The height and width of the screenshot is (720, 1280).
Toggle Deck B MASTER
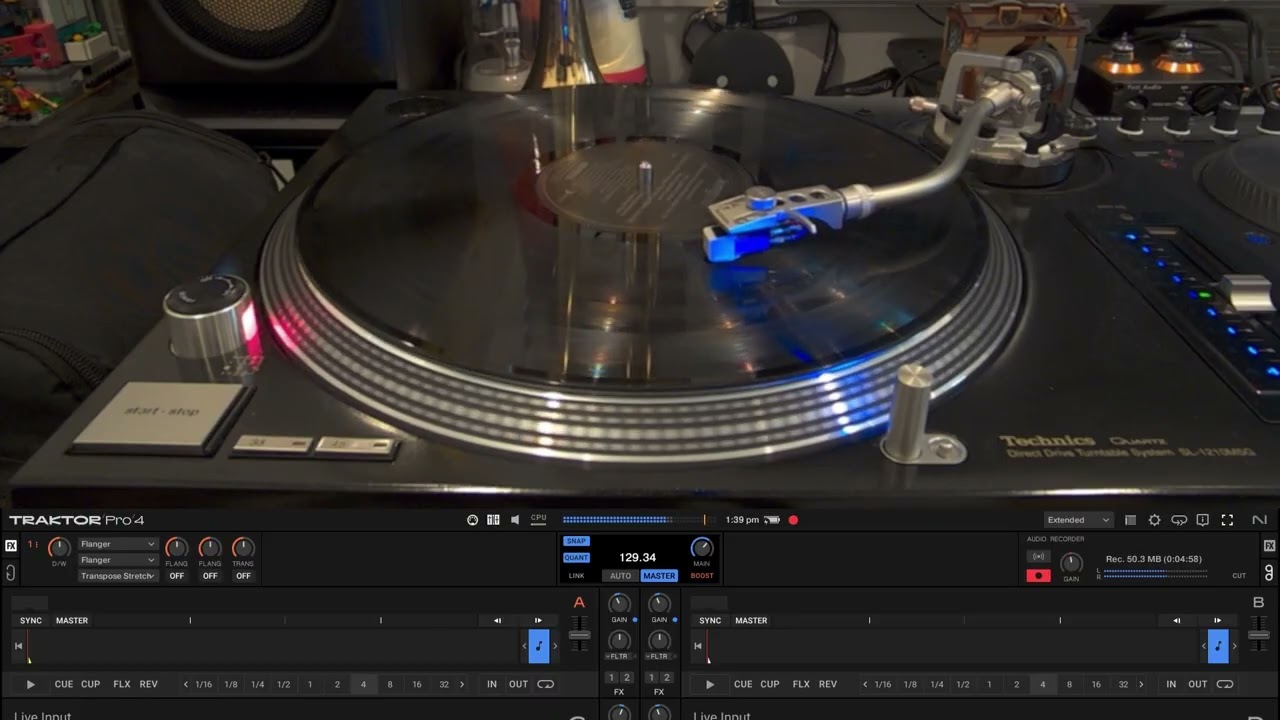click(x=751, y=621)
